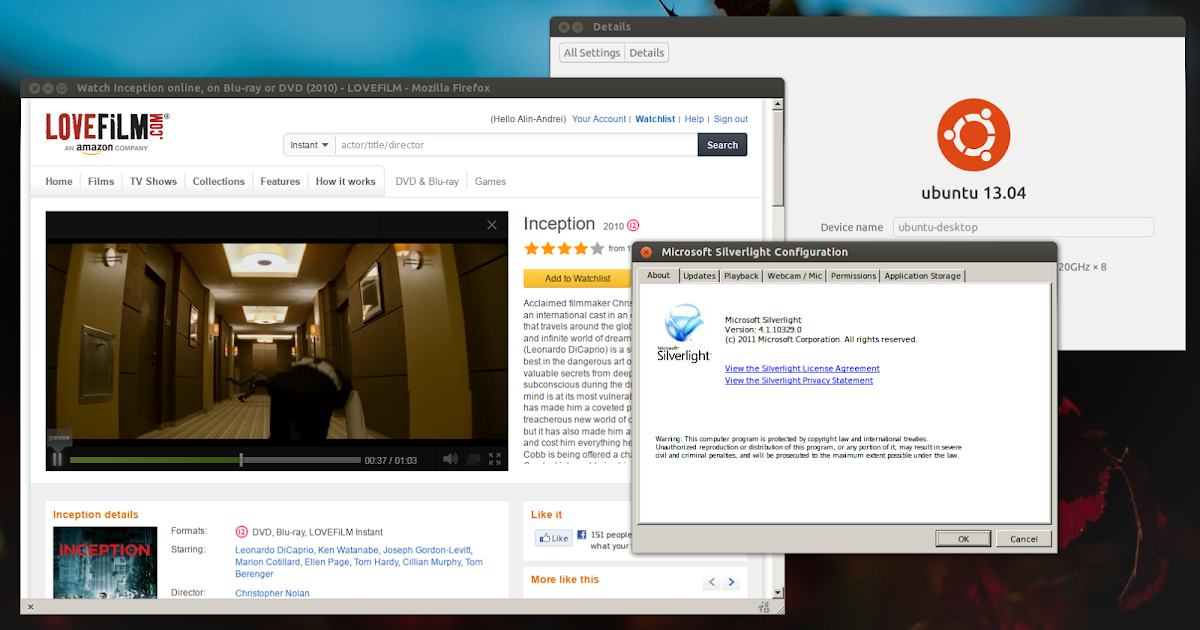View the Silverlight License Agreement
This screenshot has width=1200, height=630.
pos(802,368)
